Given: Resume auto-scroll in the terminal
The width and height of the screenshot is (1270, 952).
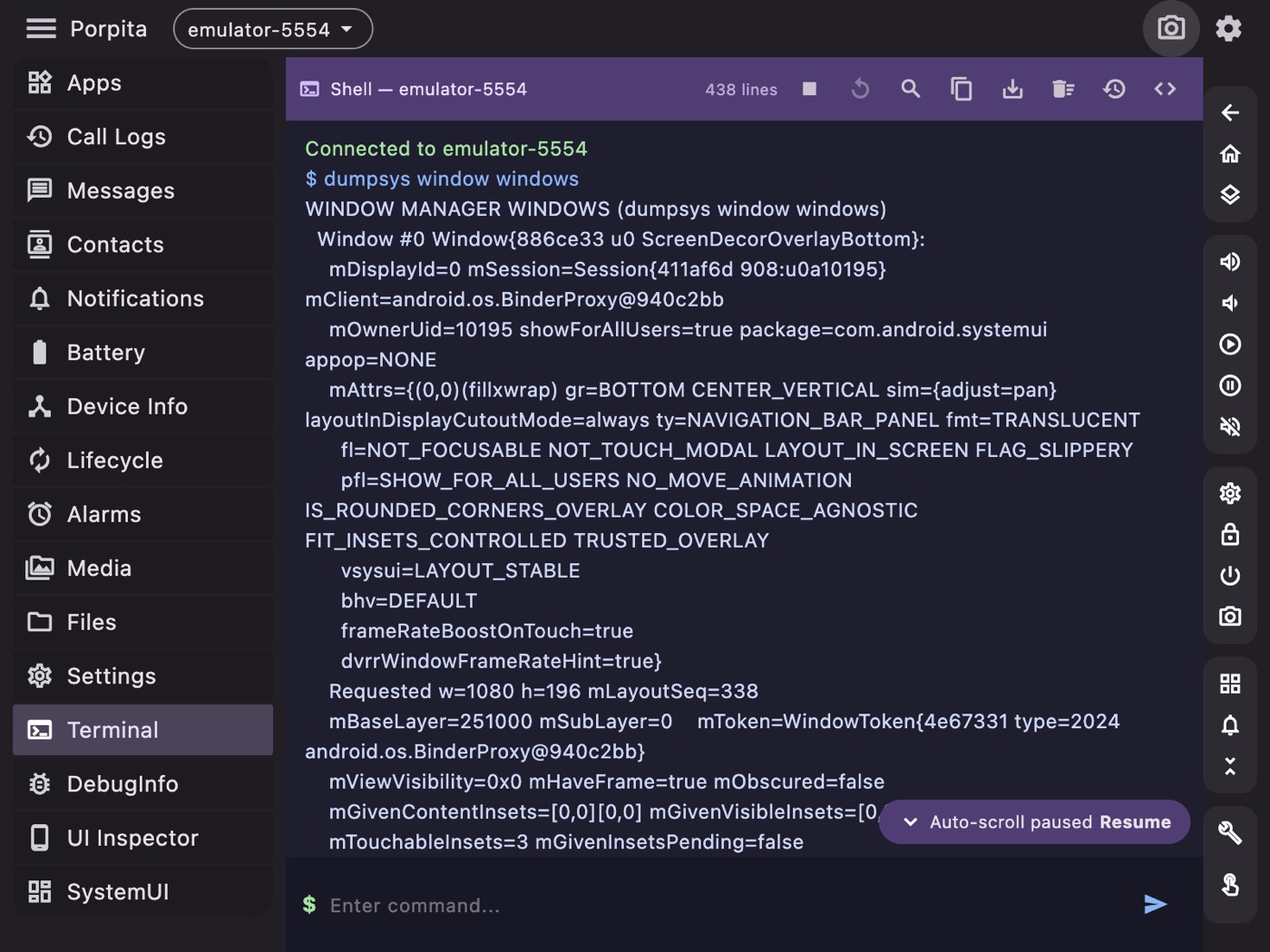Looking at the screenshot, I should point(1135,822).
